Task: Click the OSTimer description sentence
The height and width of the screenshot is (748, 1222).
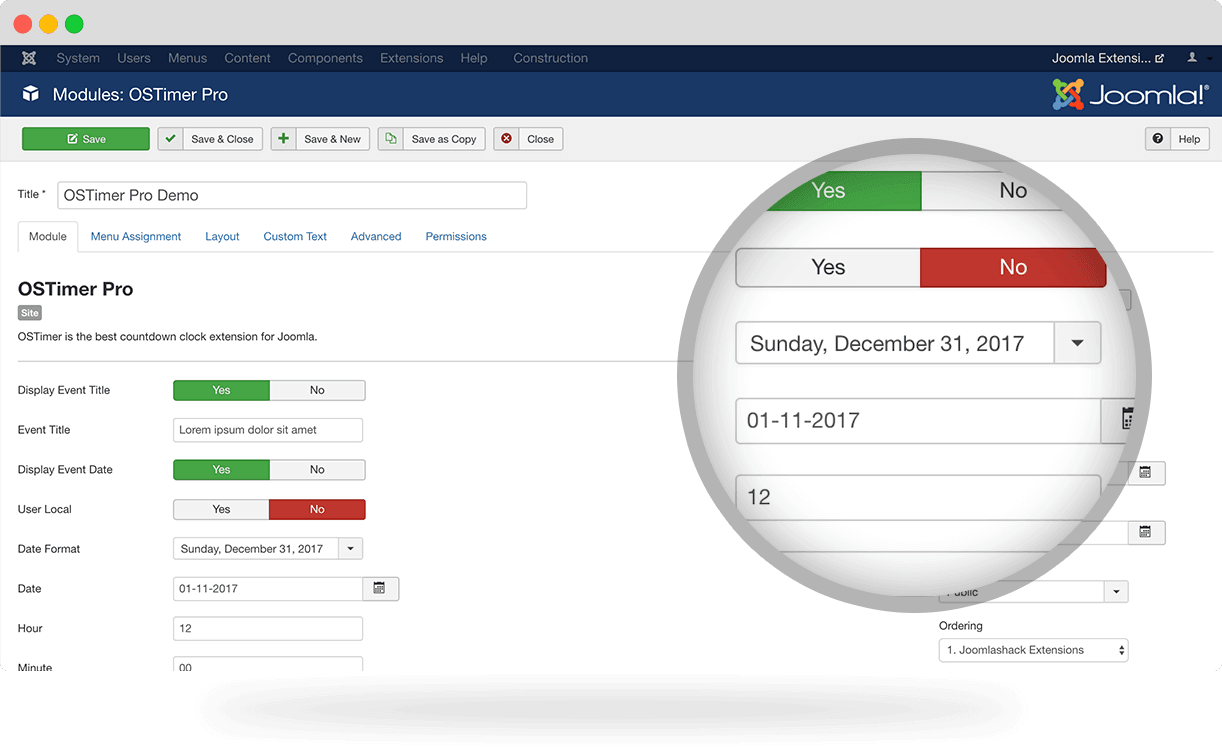Action: point(168,337)
